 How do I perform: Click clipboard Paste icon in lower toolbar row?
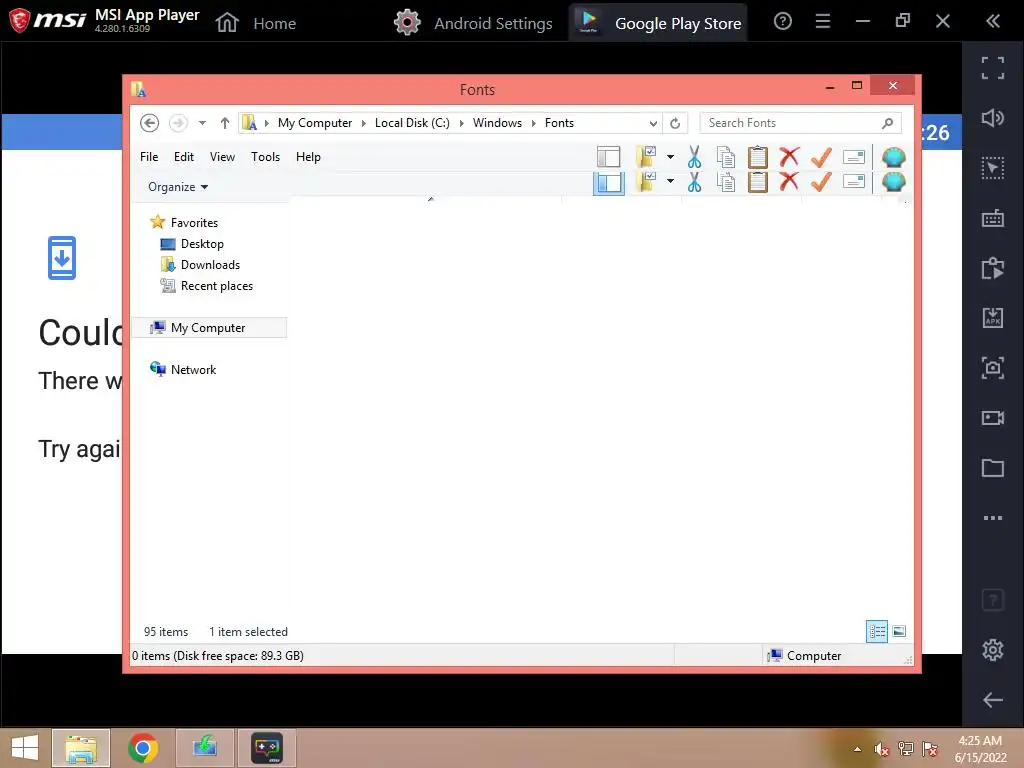click(x=758, y=182)
